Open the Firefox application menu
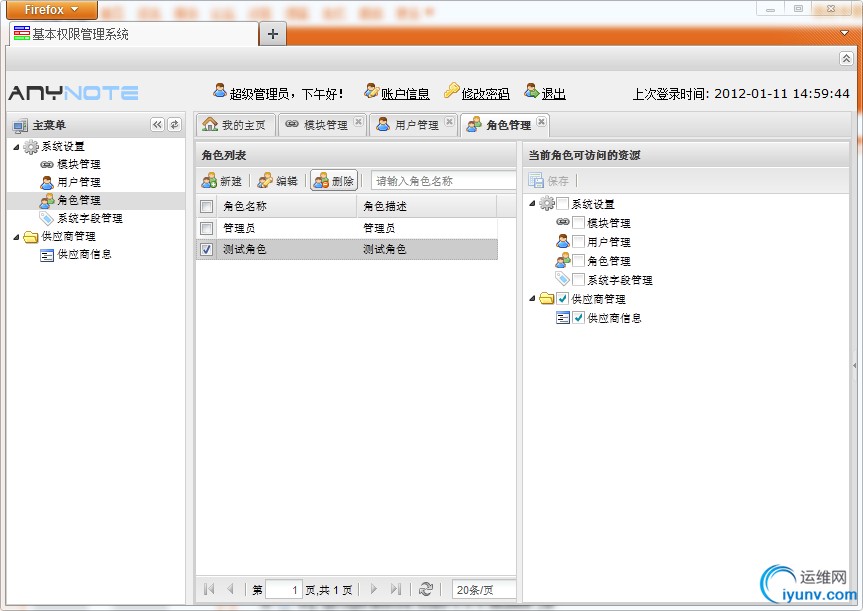863x611 pixels. pos(52,9)
